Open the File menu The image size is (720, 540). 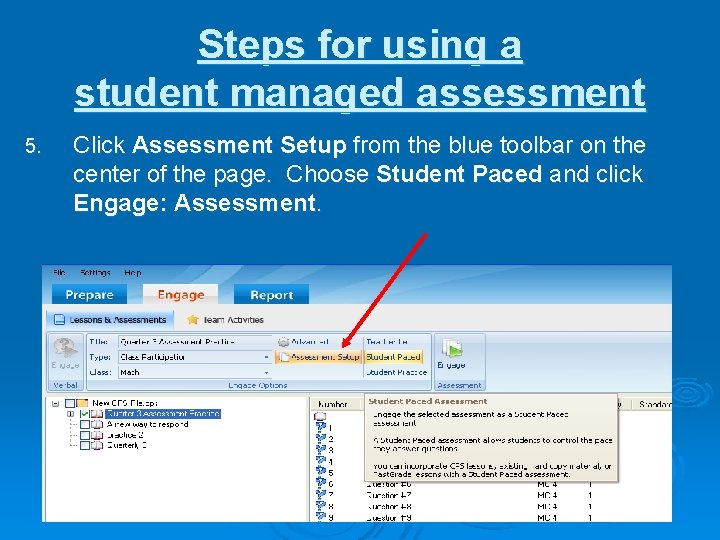point(59,272)
